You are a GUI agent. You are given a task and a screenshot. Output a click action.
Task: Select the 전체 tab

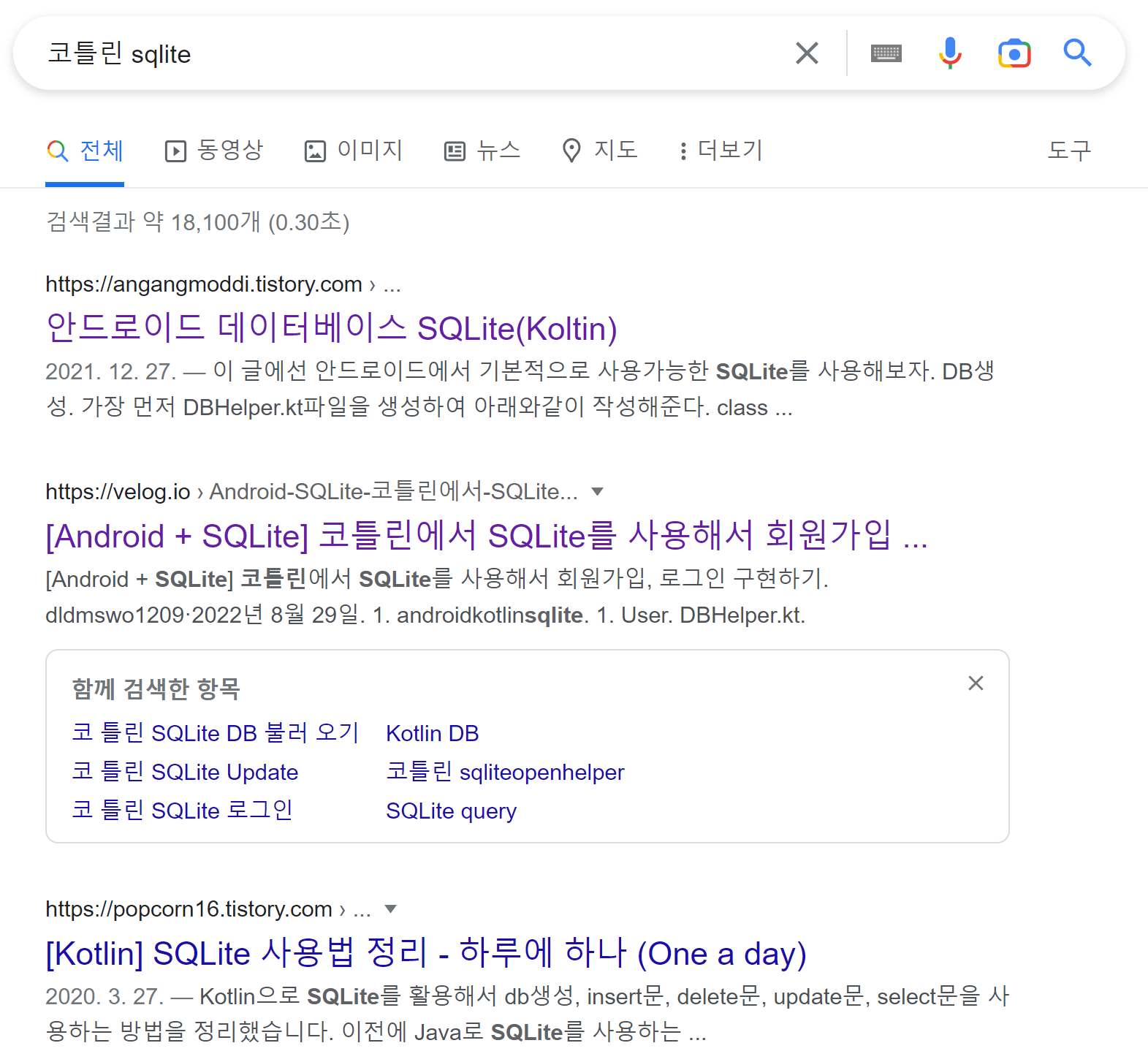coord(85,151)
